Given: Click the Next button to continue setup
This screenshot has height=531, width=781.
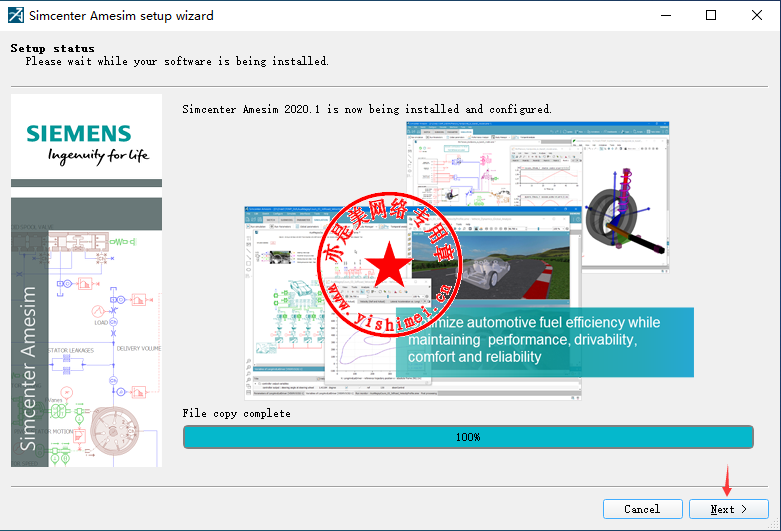Looking at the screenshot, I should [729, 509].
